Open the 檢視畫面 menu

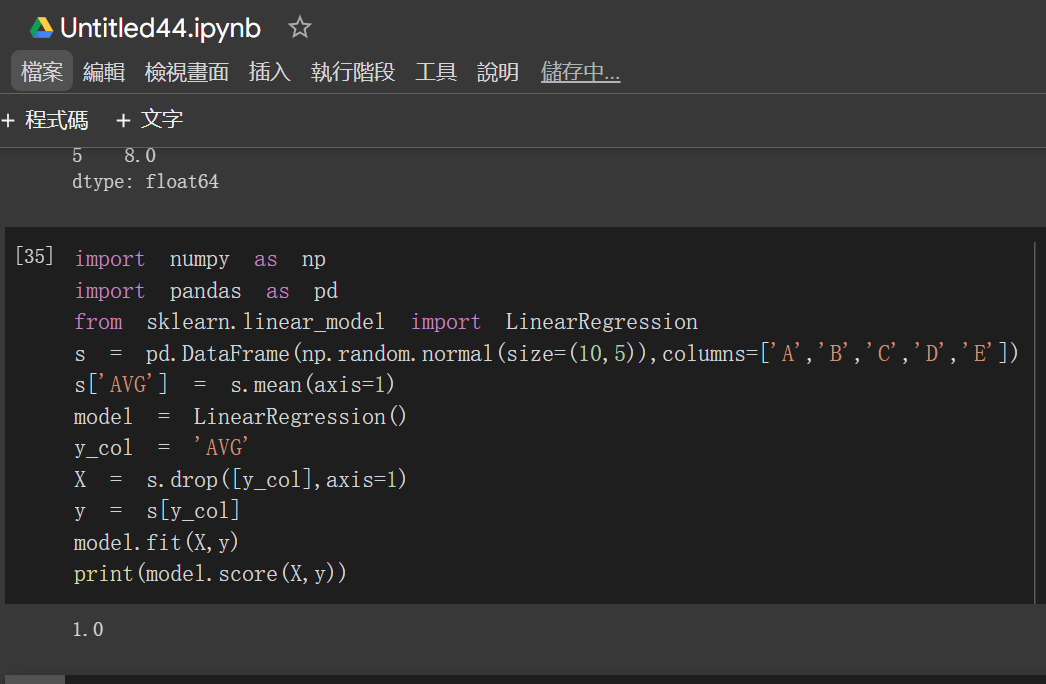[x=187, y=71]
